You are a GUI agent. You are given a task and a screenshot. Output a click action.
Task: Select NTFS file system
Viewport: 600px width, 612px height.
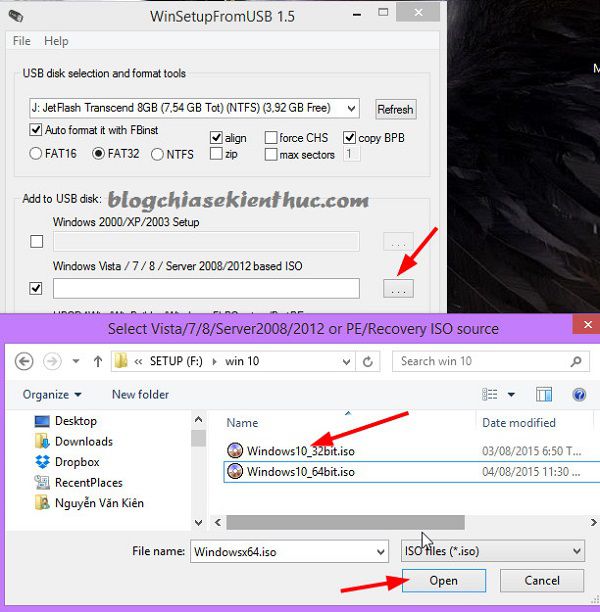click(157, 154)
